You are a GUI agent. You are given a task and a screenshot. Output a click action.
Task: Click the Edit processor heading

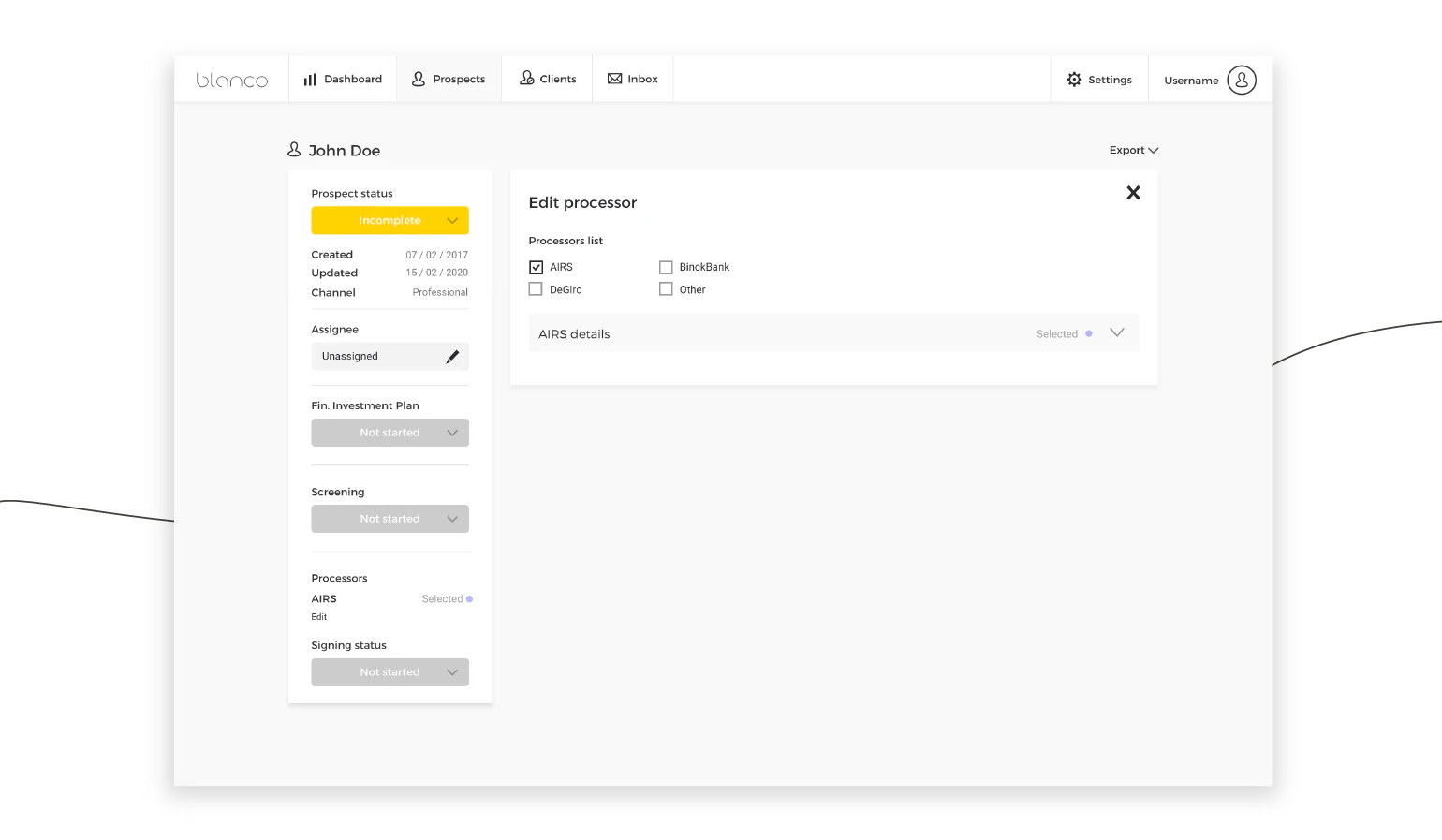[x=582, y=202]
